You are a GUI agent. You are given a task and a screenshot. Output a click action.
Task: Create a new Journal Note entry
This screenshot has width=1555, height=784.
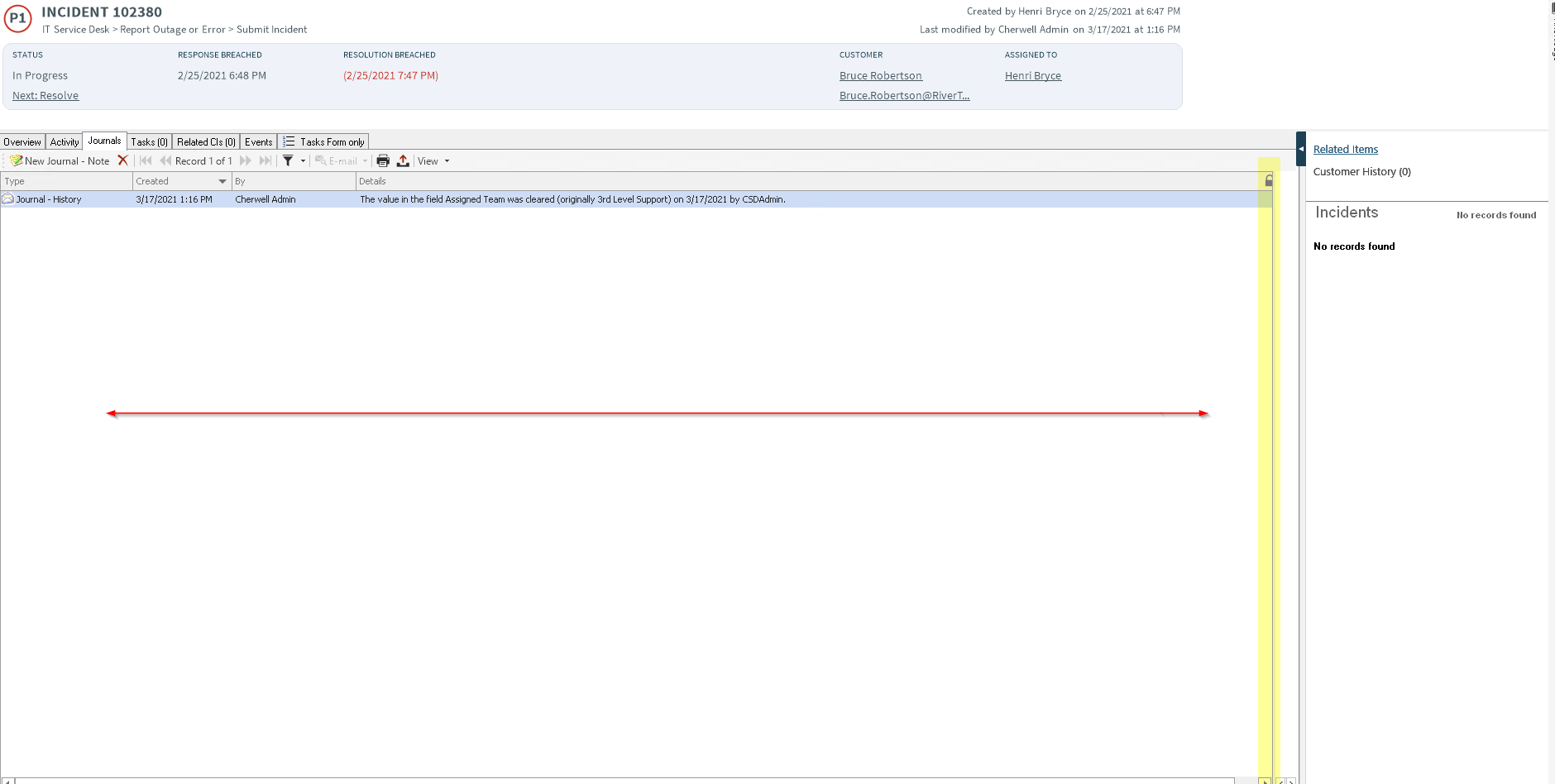coord(62,160)
